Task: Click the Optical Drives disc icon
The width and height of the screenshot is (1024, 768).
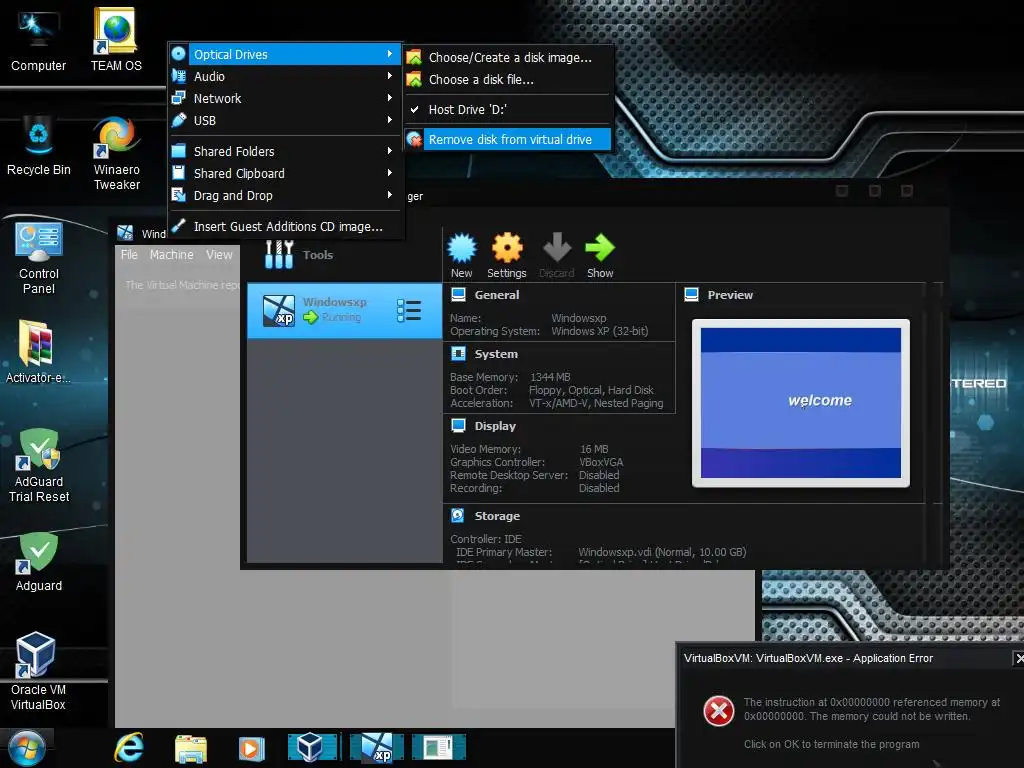Action: tap(178, 54)
